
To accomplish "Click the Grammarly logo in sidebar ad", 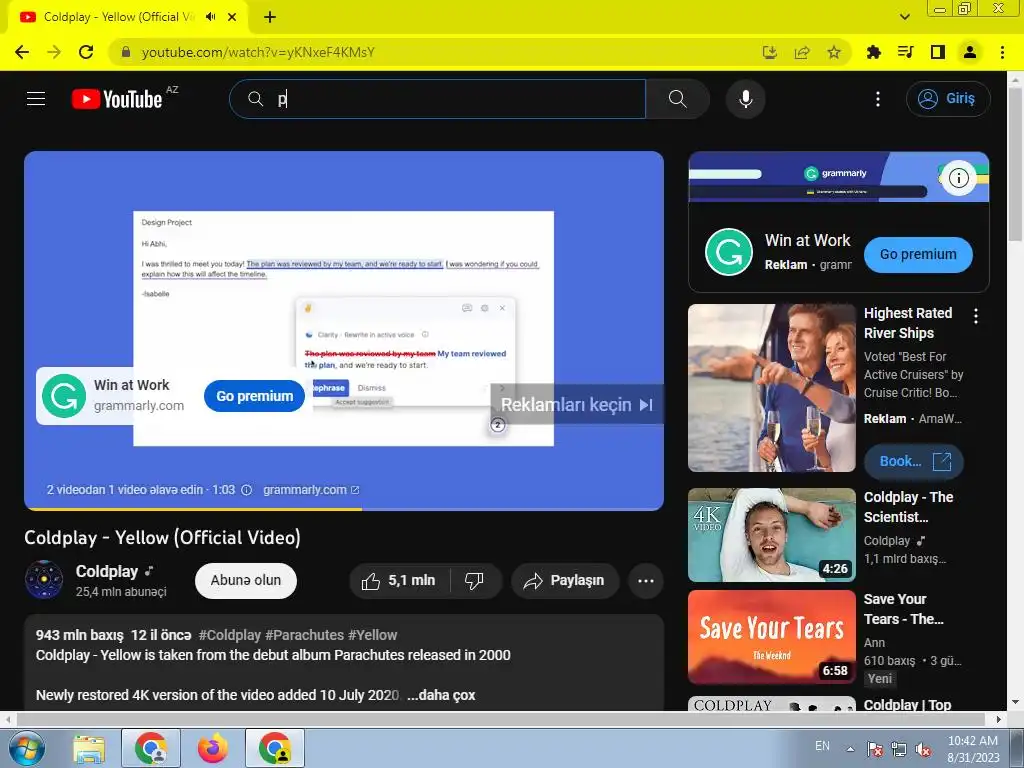I will point(729,252).
